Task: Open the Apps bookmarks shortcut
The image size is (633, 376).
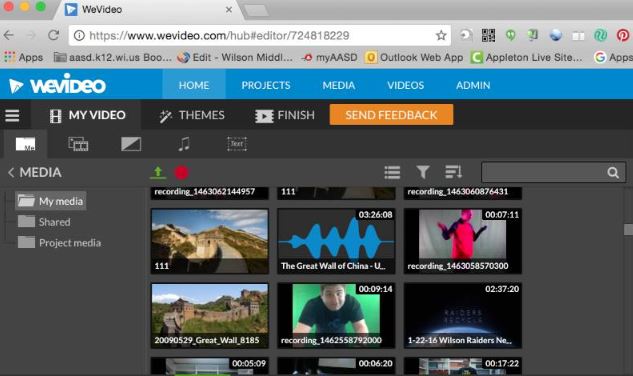Action: coord(23,57)
